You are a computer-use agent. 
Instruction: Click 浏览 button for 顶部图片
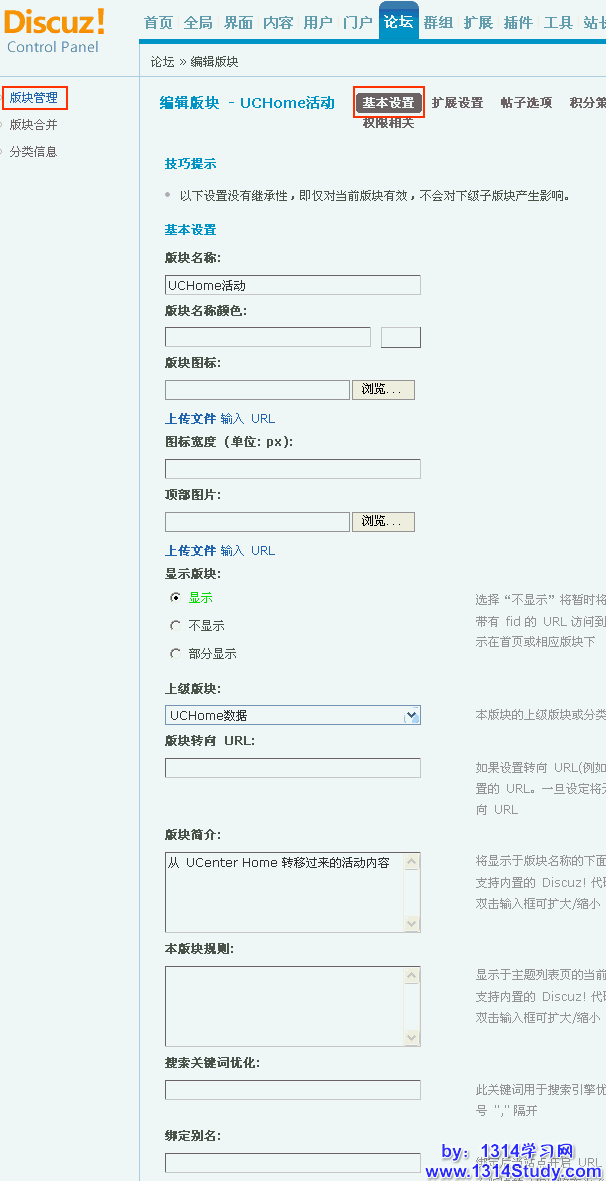point(383,522)
